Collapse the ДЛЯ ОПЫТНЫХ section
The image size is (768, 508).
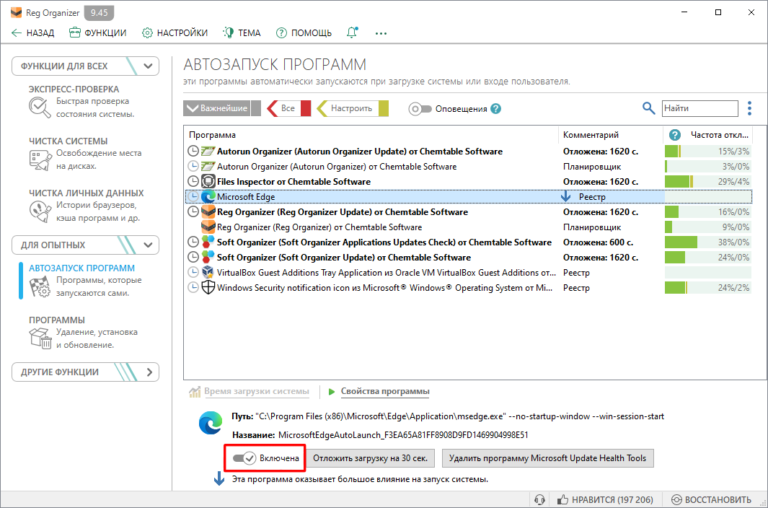148,244
